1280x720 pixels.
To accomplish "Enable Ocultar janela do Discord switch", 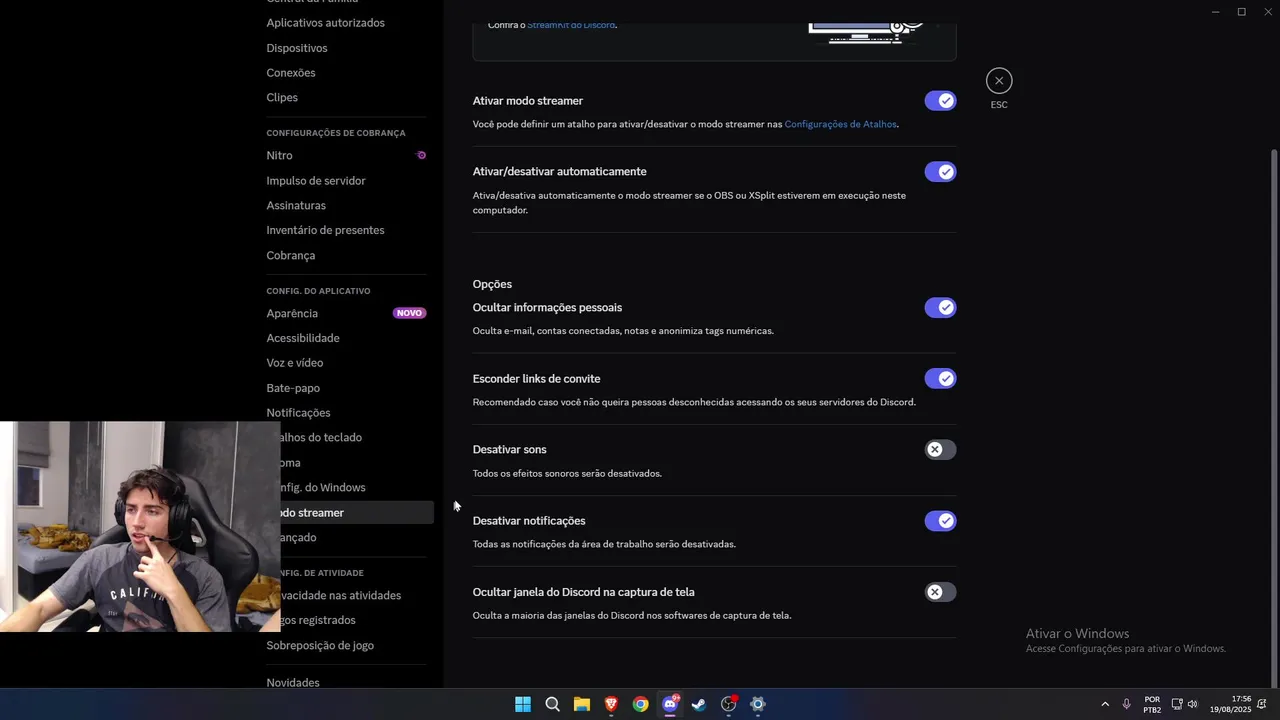I will [x=940, y=592].
